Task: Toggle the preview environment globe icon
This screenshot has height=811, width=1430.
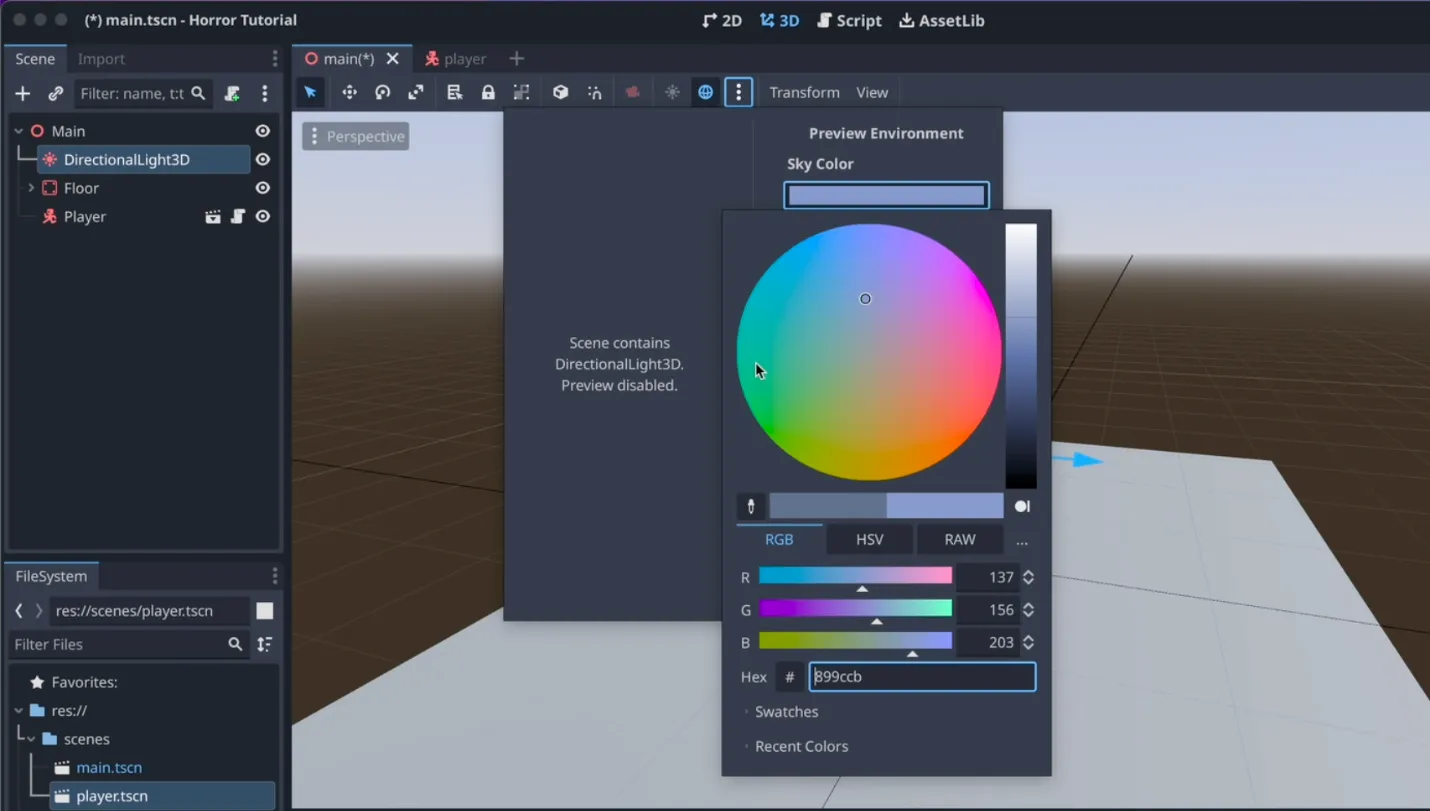Action: 706,92
